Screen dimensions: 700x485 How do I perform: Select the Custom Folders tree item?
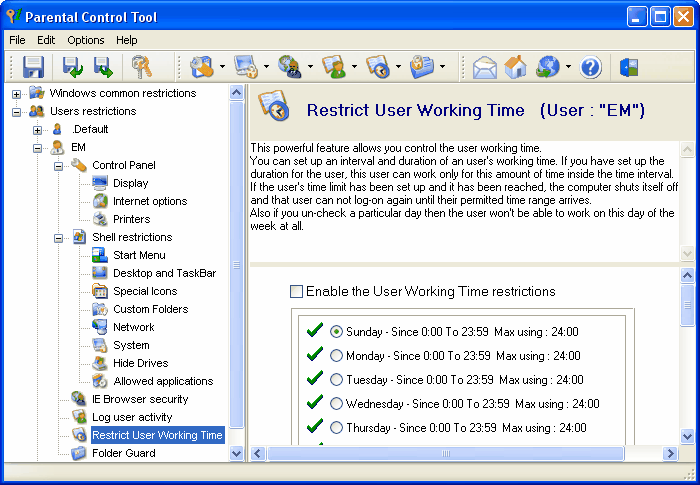pos(151,309)
